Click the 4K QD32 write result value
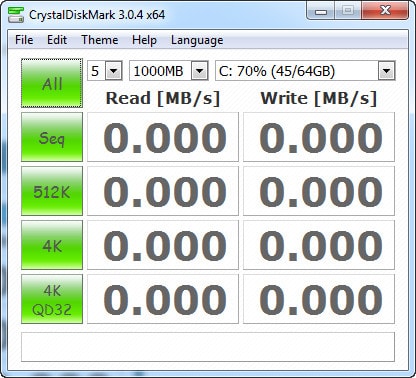This screenshot has width=416, height=378. click(x=319, y=299)
